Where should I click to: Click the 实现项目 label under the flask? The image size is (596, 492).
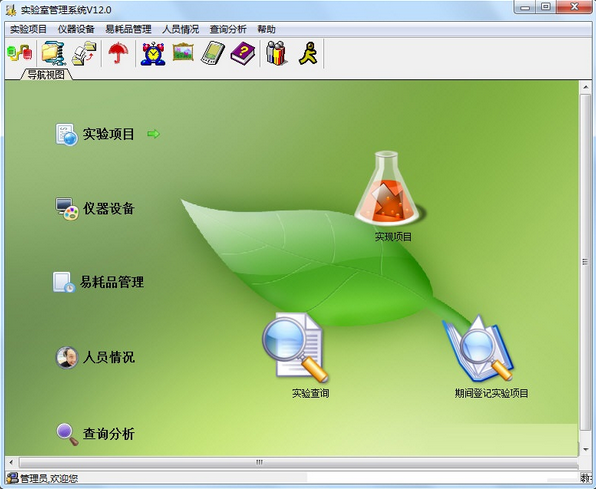click(x=393, y=237)
